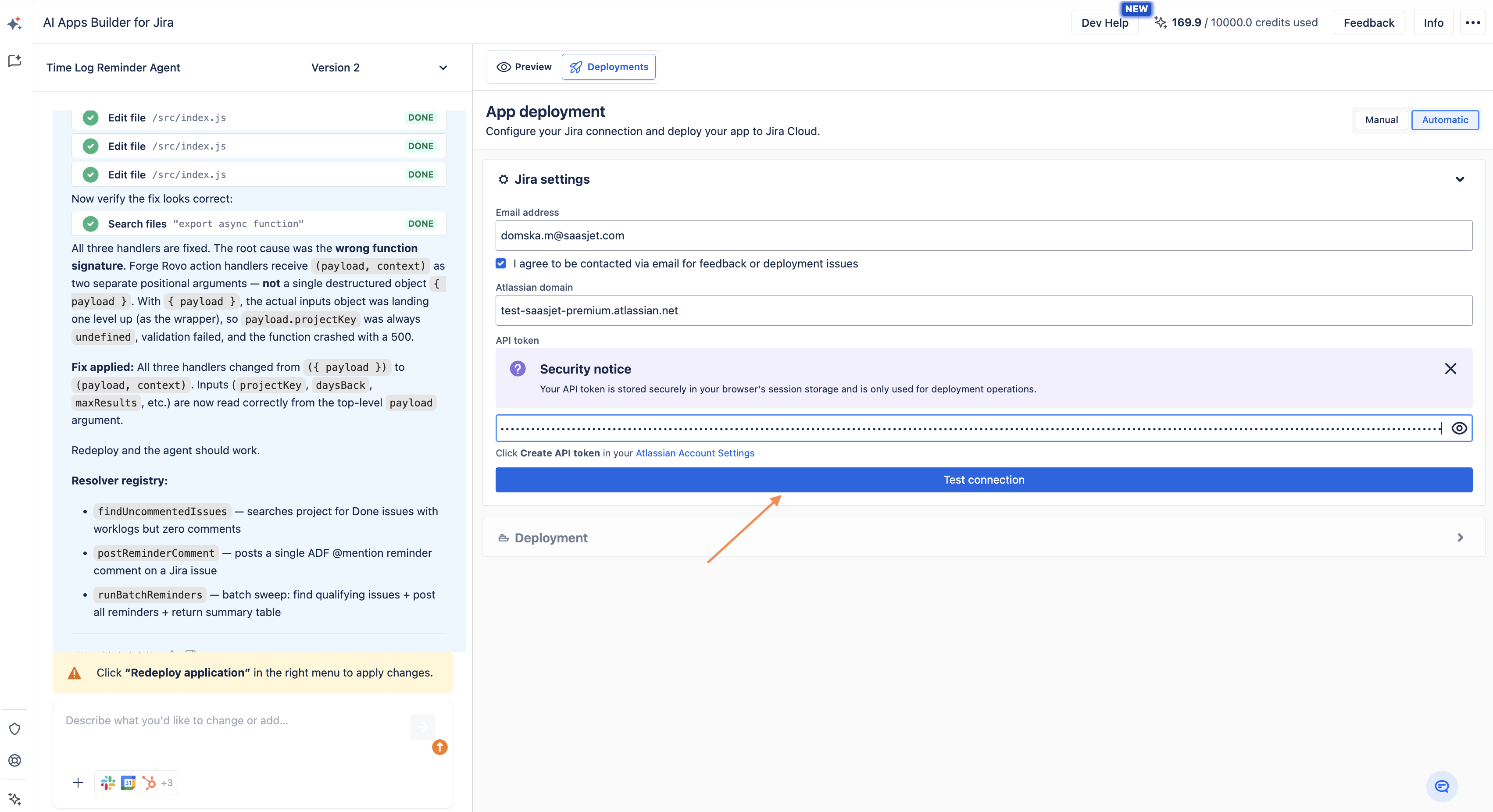The image size is (1493, 812).
Task: Open the three-dots more menu
Action: (1473, 23)
